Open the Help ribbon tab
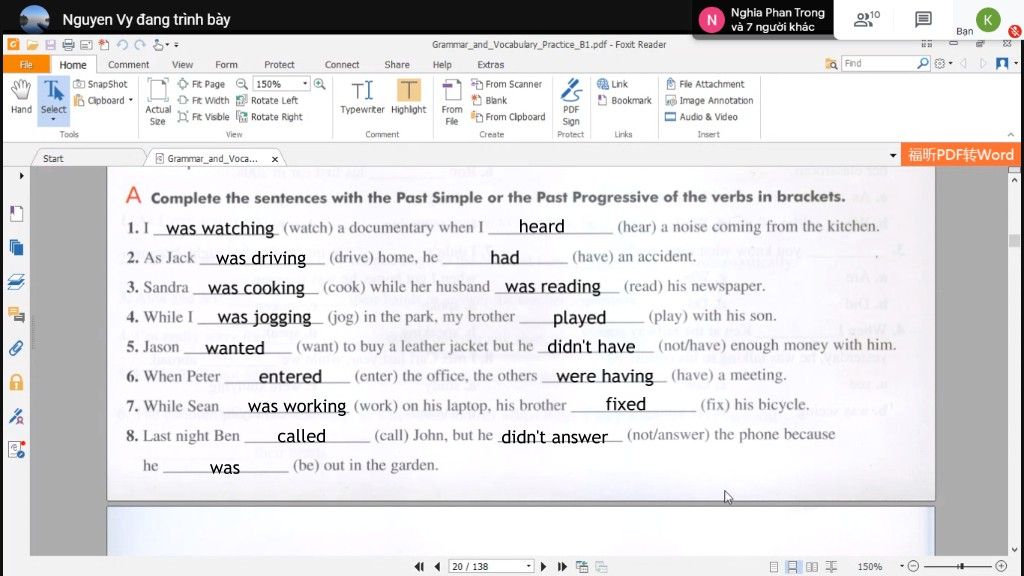 [x=441, y=65]
